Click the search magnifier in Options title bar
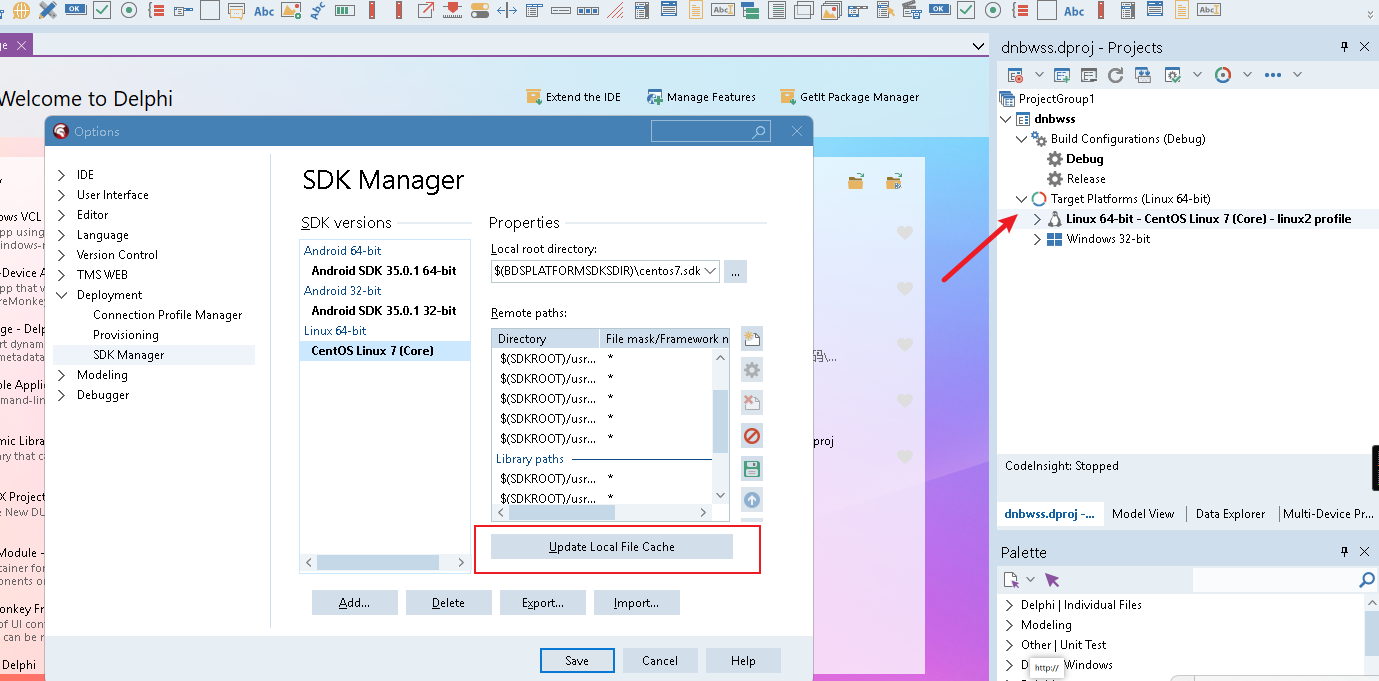The height and width of the screenshot is (681, 1379). point(759,132)
